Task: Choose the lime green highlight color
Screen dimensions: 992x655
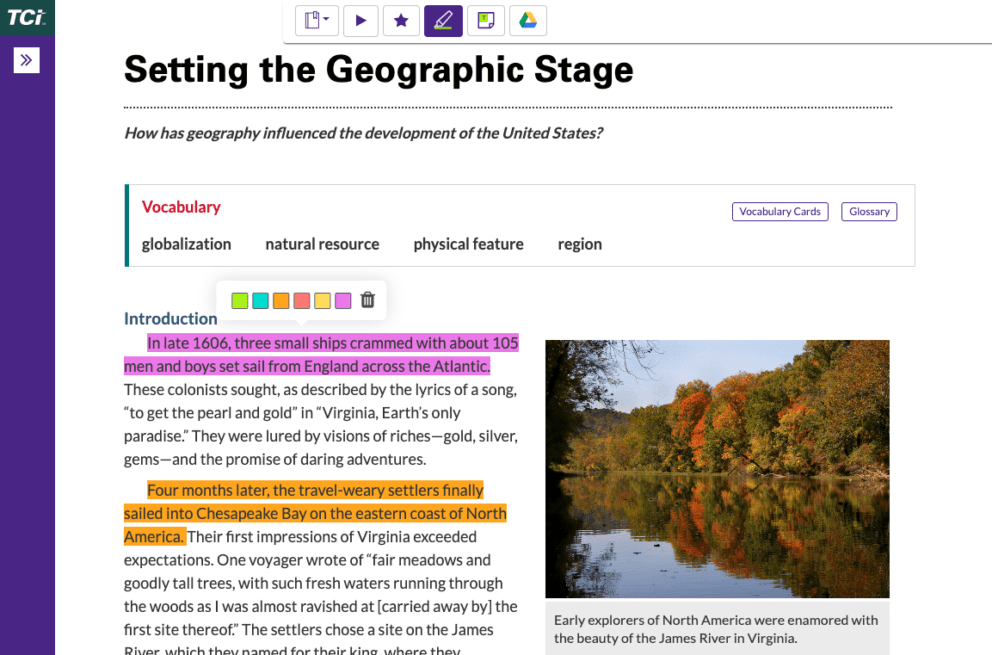Action: click(x=239, y=300)
